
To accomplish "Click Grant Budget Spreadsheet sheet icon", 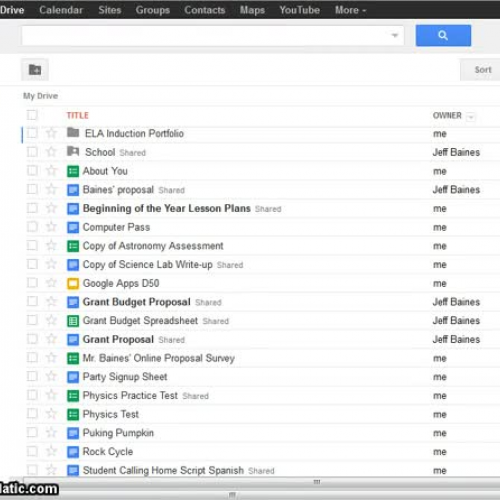I will [73, 321].
